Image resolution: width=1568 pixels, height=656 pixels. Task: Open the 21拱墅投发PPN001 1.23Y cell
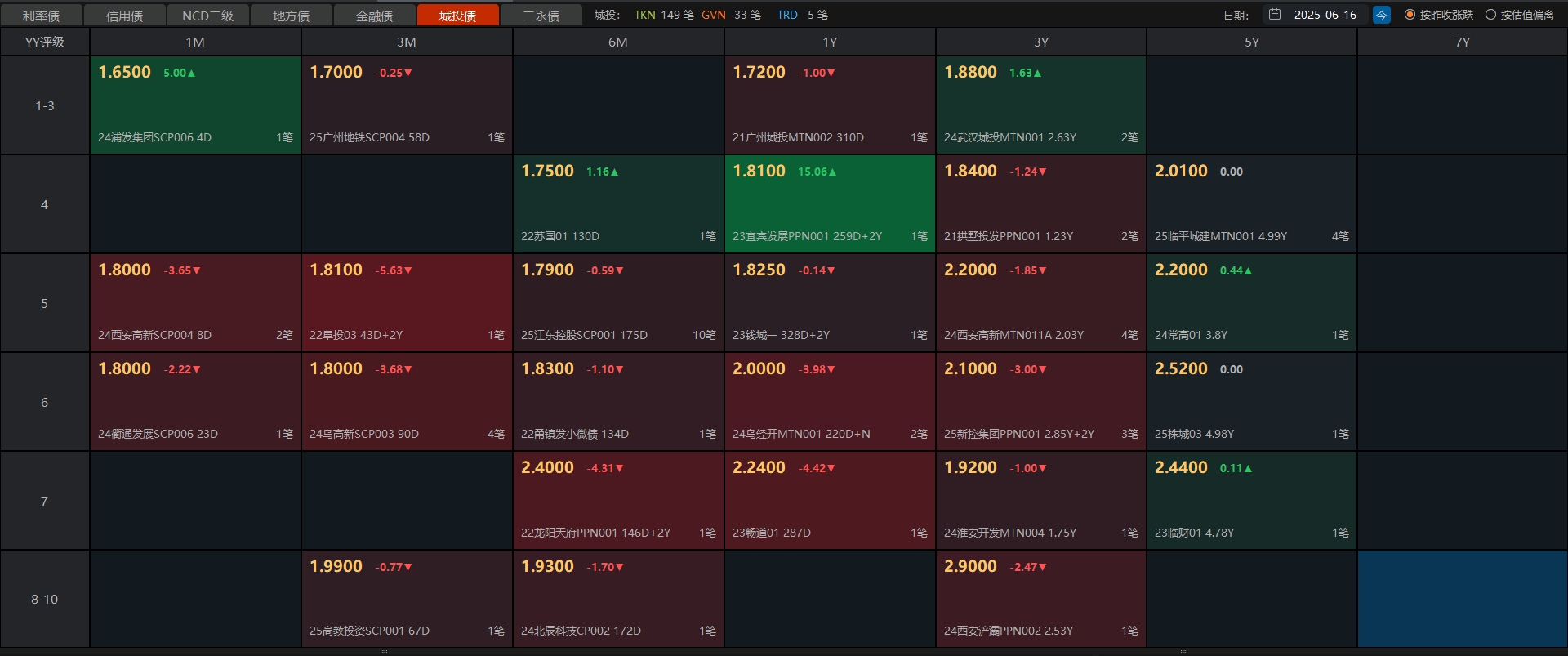click(1041, 204)
